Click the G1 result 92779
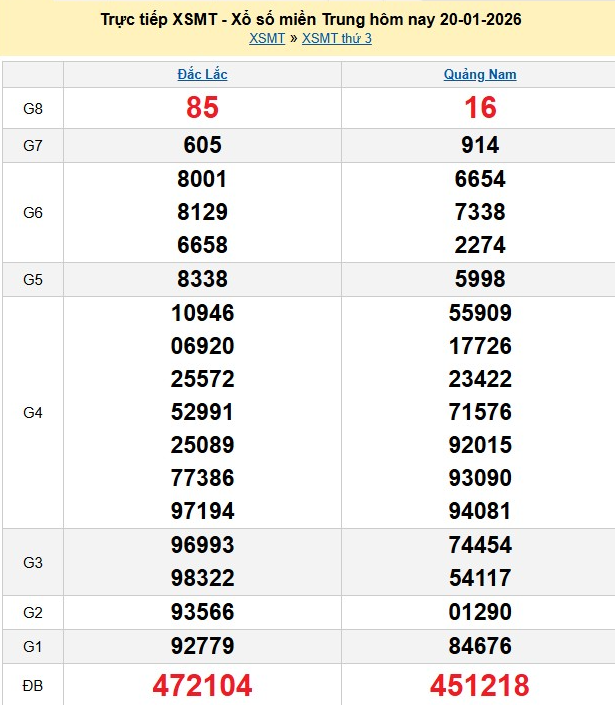The width and height of the screenshot is (615, 705). (x=202, y=646)
